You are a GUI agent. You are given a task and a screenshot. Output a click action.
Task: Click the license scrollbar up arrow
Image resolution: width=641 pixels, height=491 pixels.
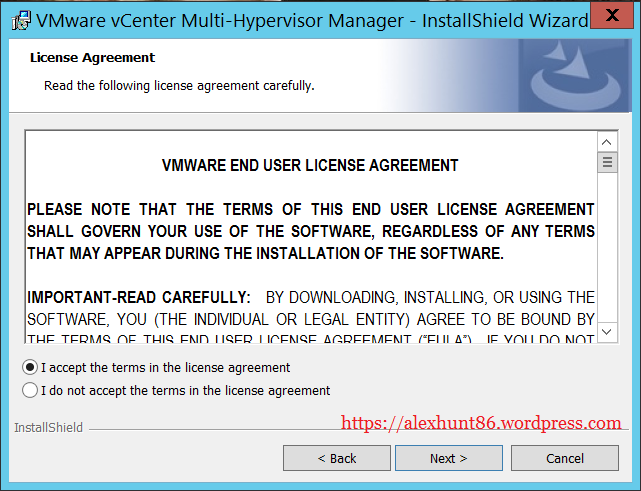click(x=607, y=142)
